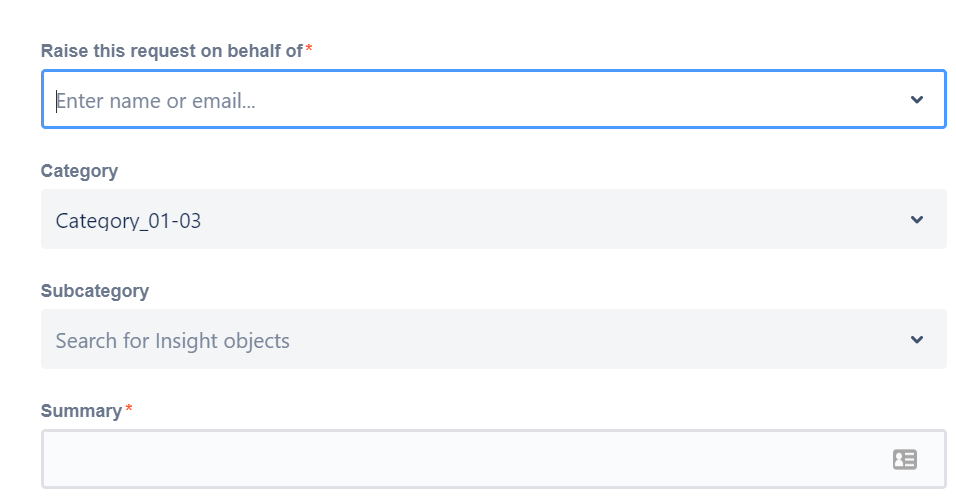Open the Category dropdown chevron
The image size is (956, 498).
[x=917, y=219]
